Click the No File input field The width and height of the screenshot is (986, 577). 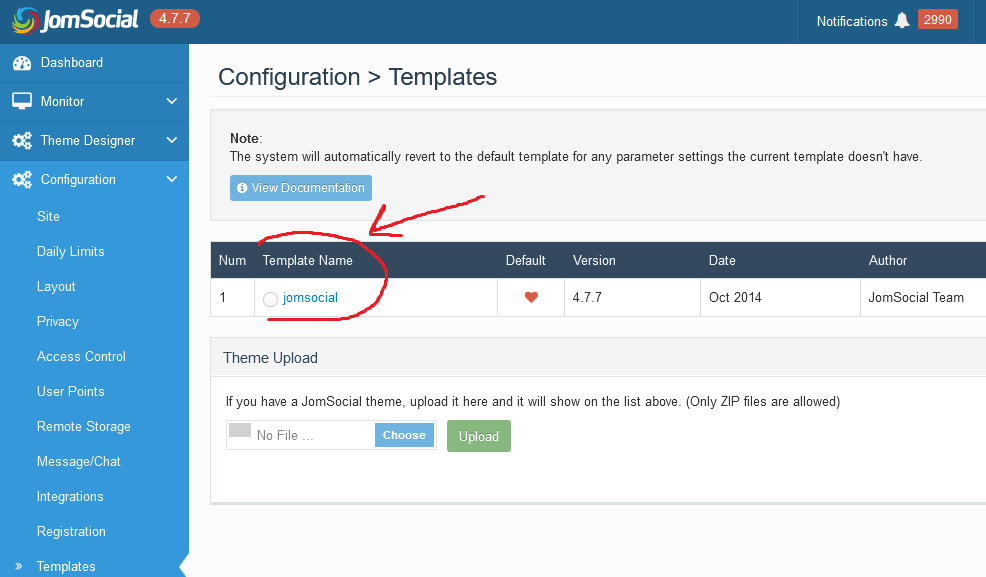point(300,435)
